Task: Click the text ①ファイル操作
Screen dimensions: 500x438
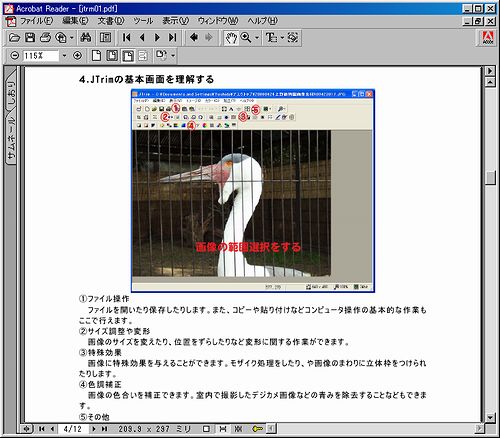Action: click(x=104, y=299)
